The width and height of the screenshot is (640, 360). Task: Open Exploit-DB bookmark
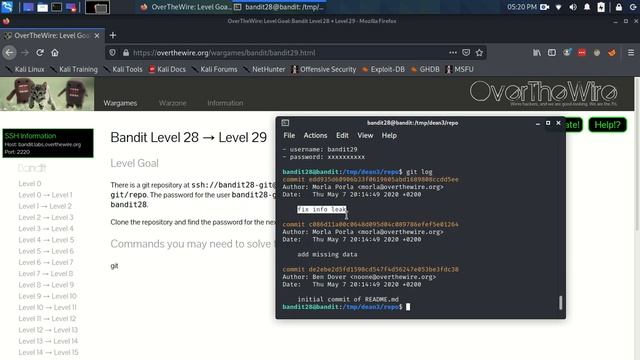tap(383, 69)
